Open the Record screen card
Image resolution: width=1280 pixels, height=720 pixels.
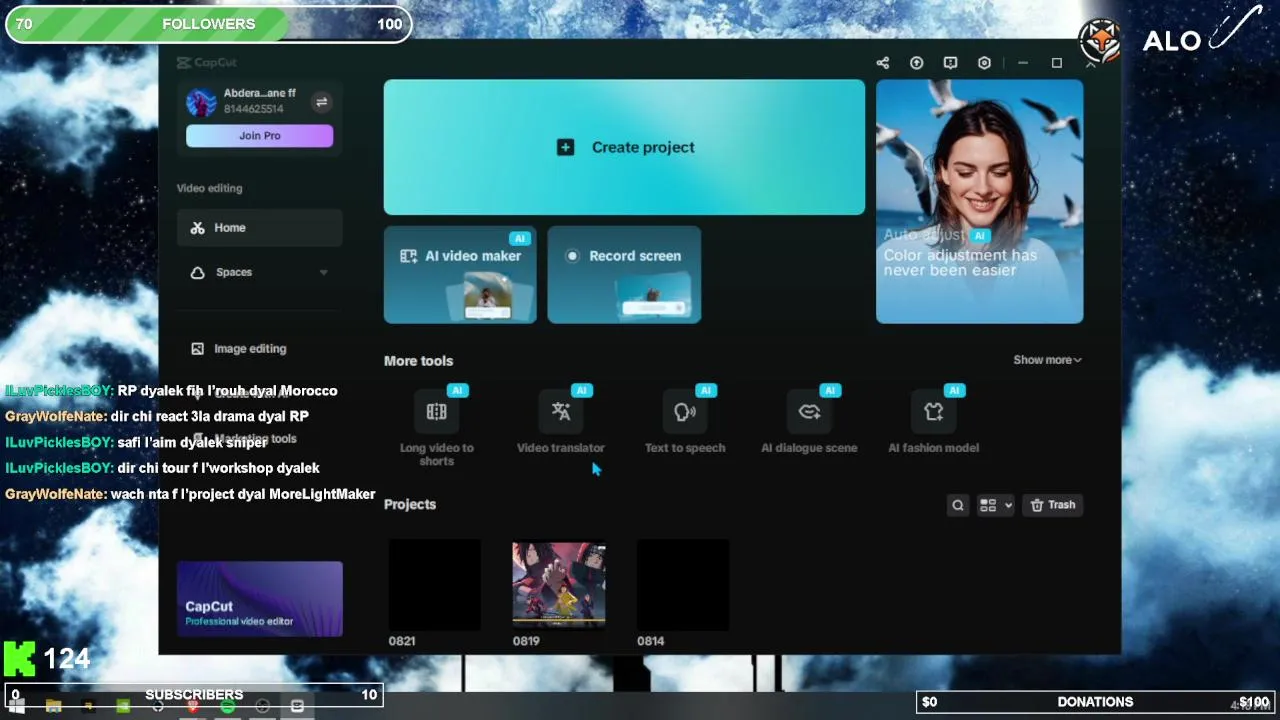[624, 275]
